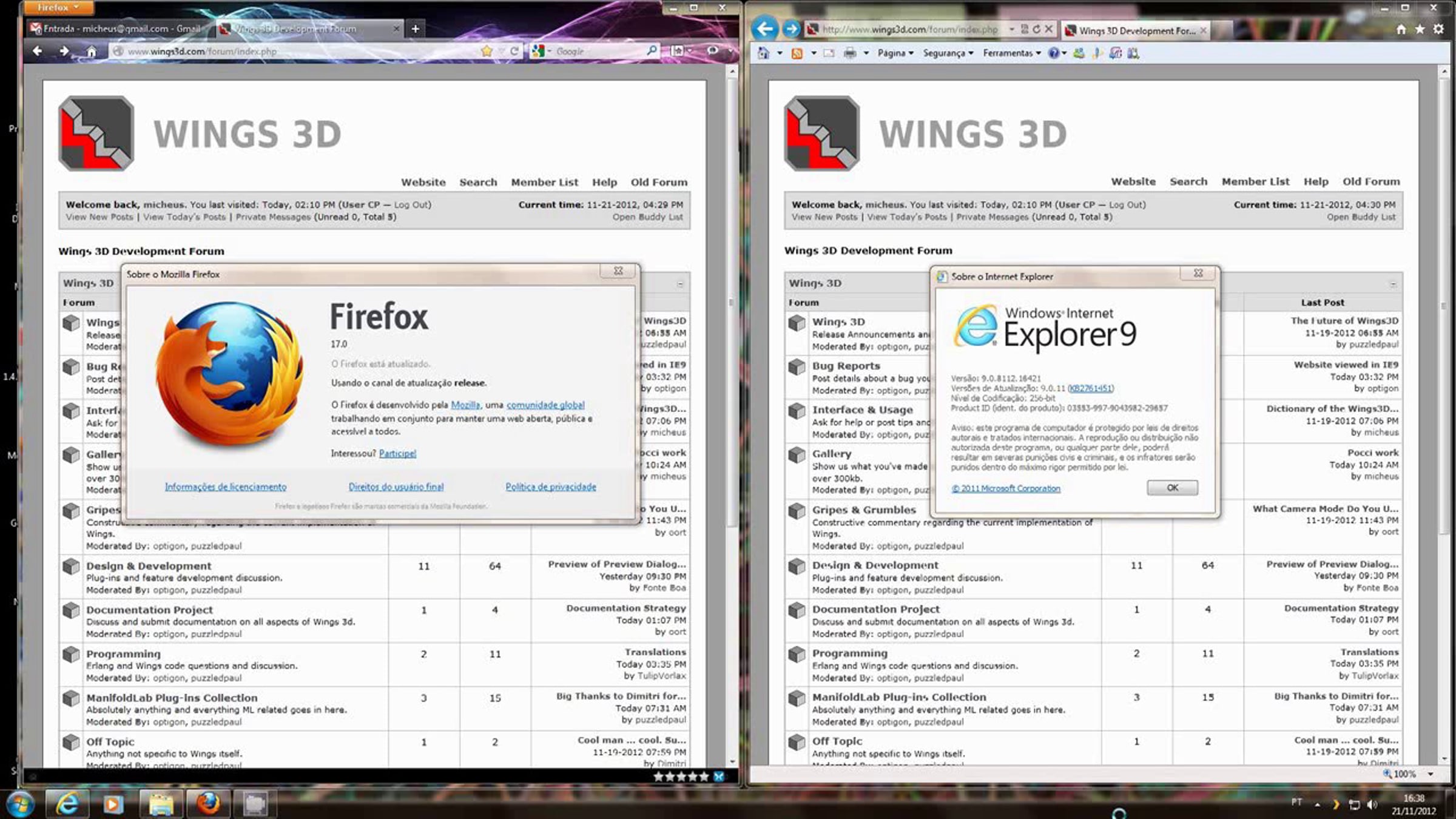Click the Firefox back arrow button
The width and height of the screenshot is (1456, 819).
[38, 51]
